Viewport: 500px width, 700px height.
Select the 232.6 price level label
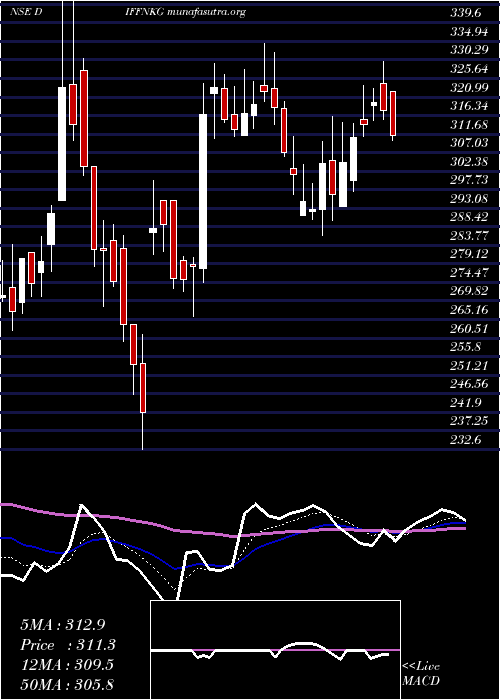tap(466, 440)
